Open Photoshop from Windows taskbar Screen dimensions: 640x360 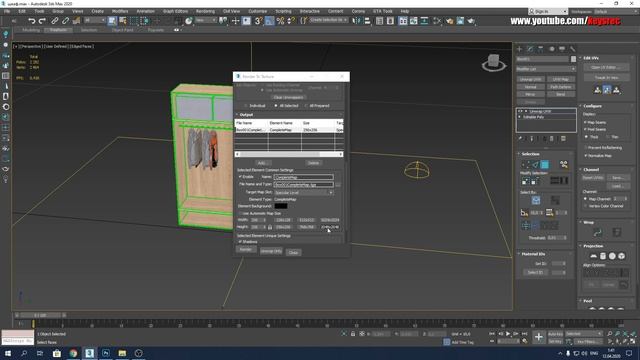click(106, 353)
